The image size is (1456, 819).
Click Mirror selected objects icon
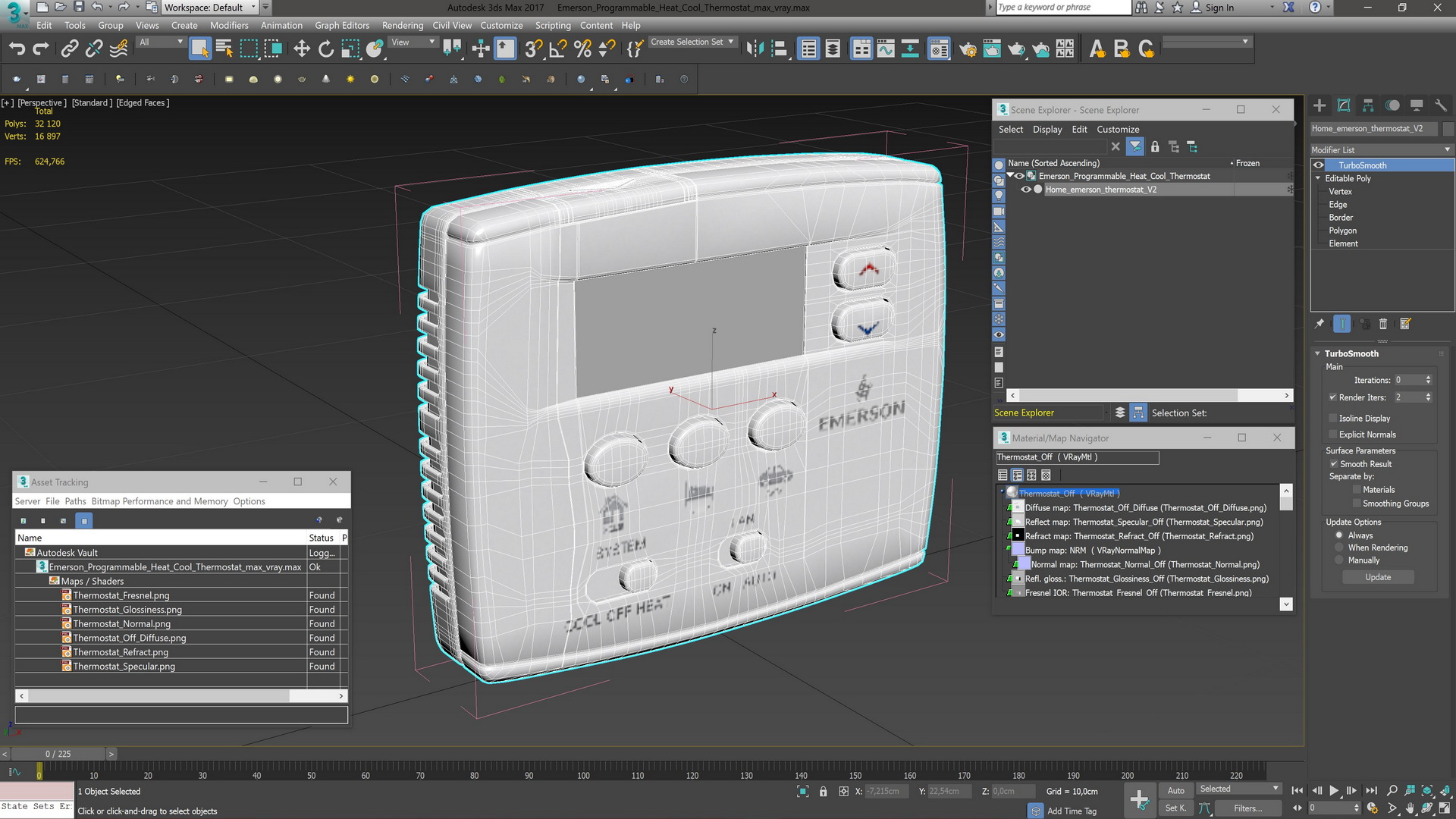755,49
